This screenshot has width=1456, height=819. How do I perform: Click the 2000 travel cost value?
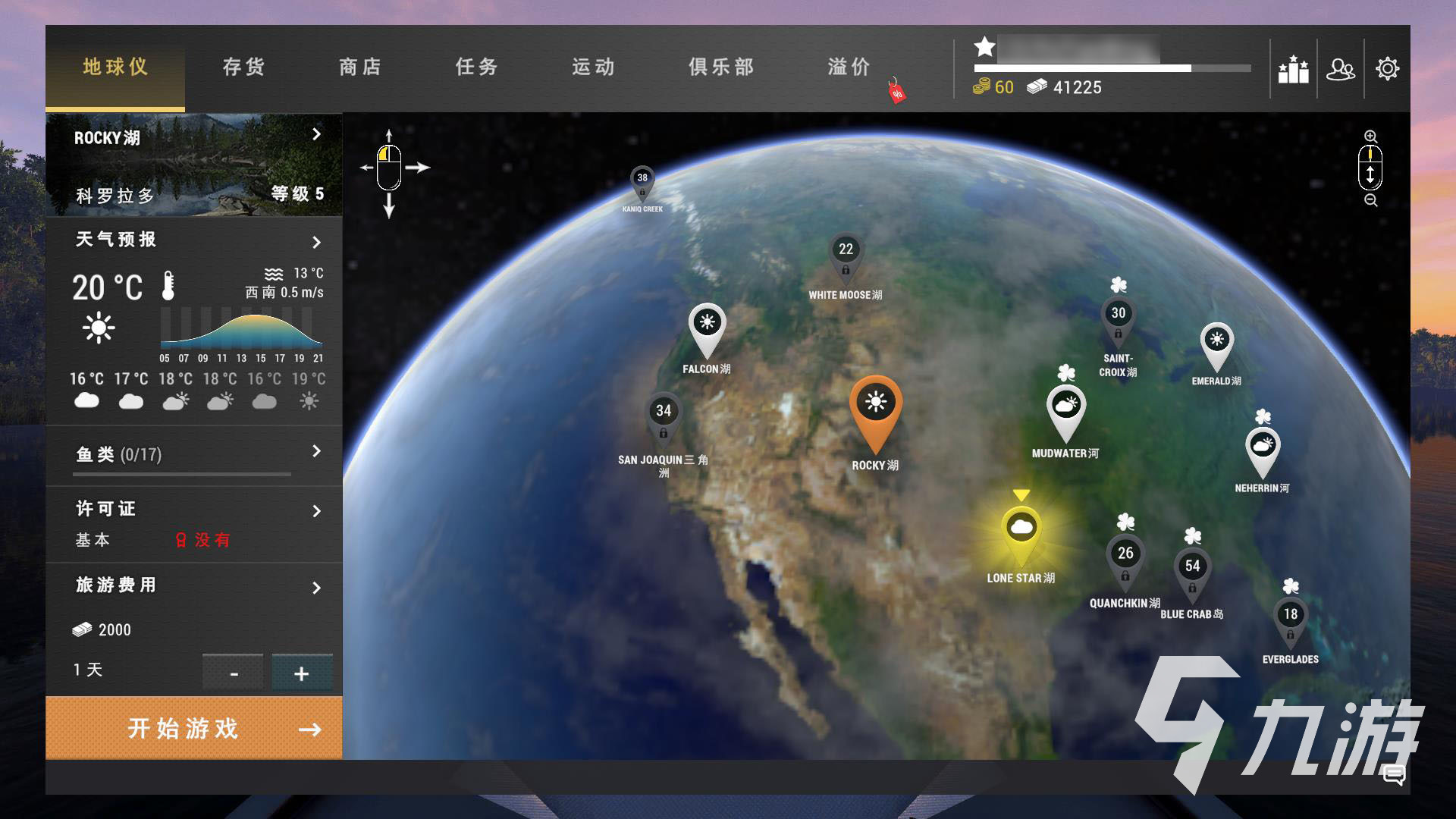tap(115, 629)
